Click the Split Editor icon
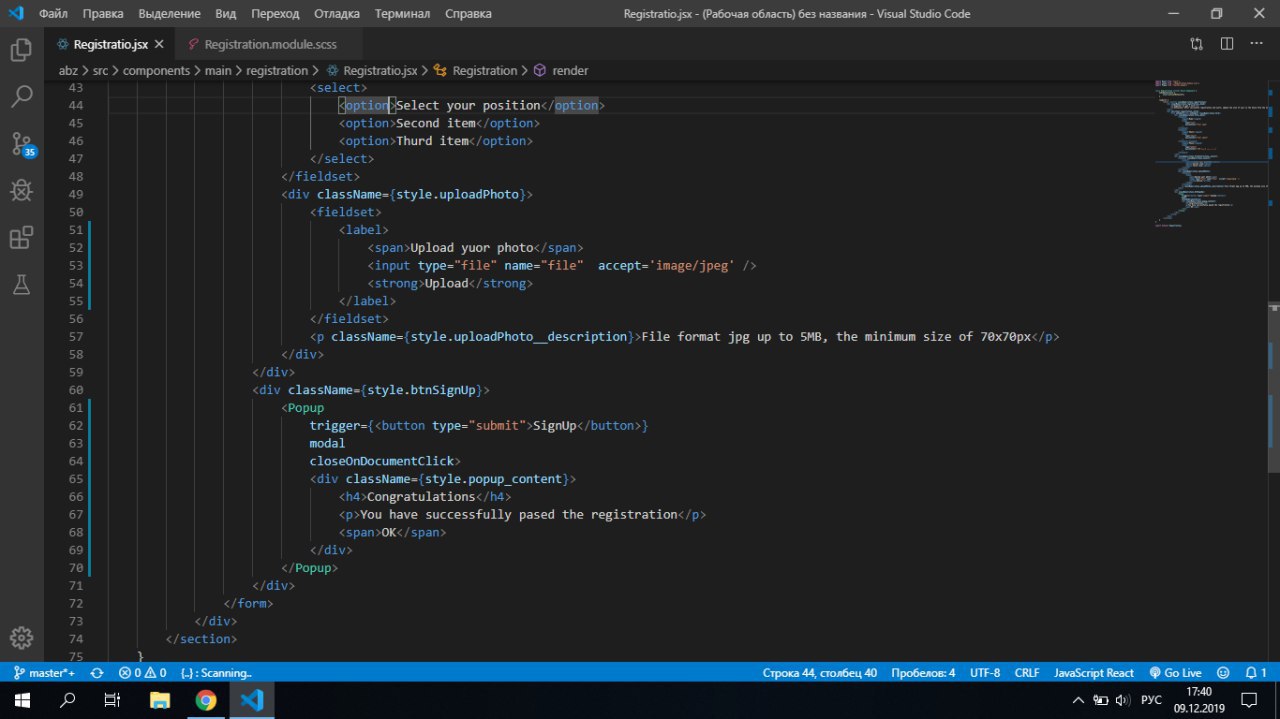Screen dimensions: 1280x719 pos(1226,44)
